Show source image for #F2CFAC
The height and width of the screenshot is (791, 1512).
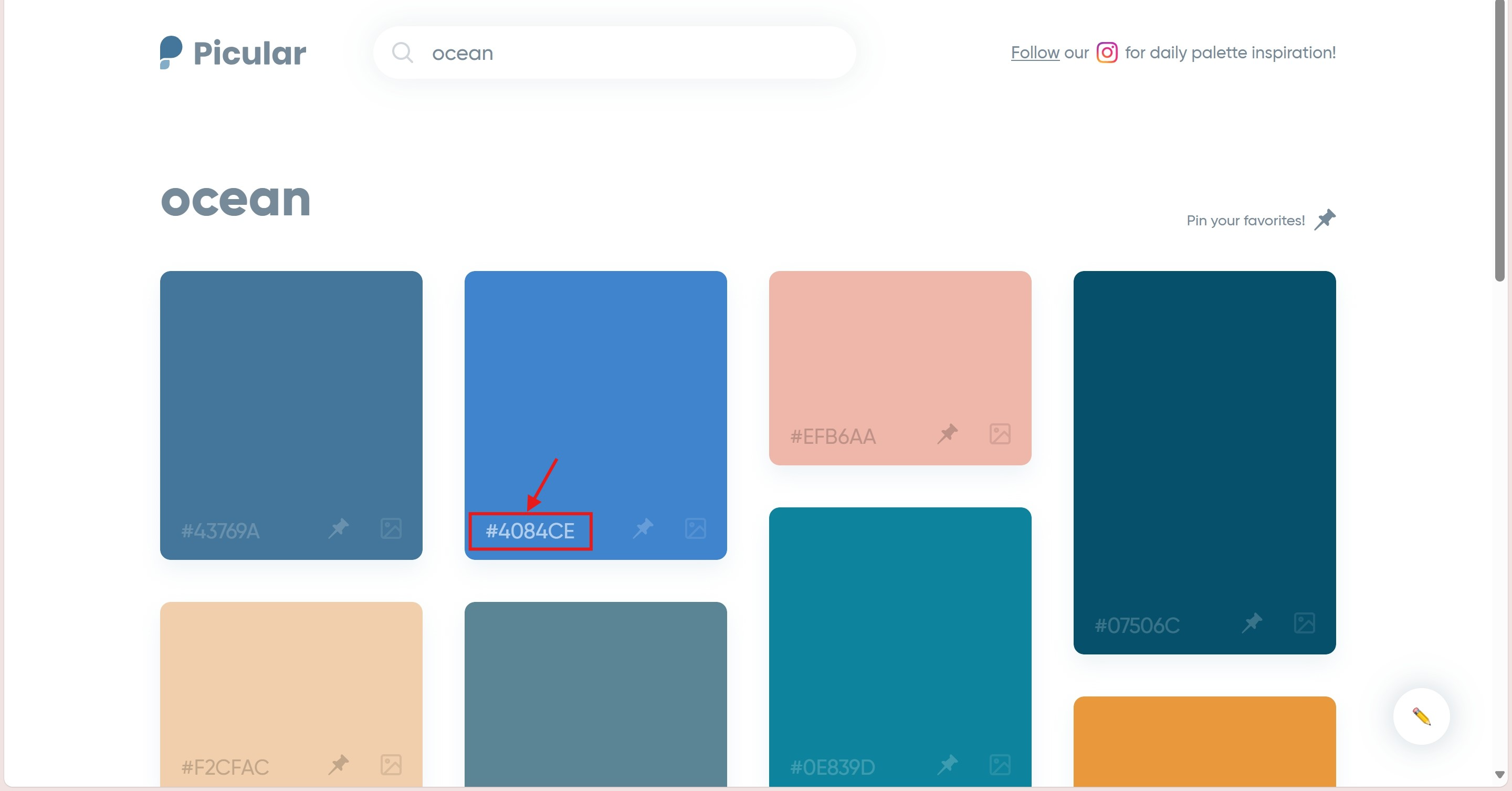point(391,765)
